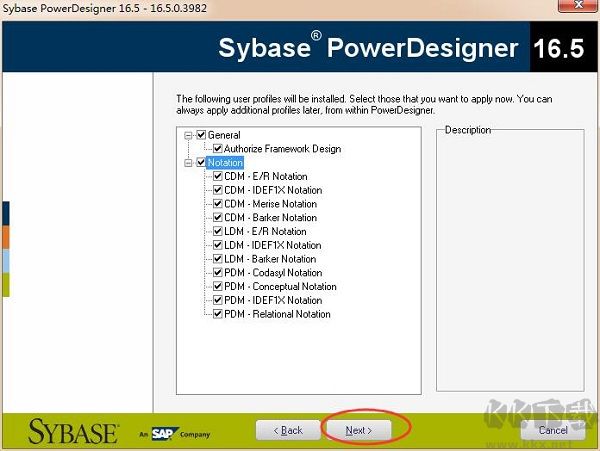The width and height of the screenshot is (600, 451).
Task: Select the General tree label
Action: click(224, 135)
